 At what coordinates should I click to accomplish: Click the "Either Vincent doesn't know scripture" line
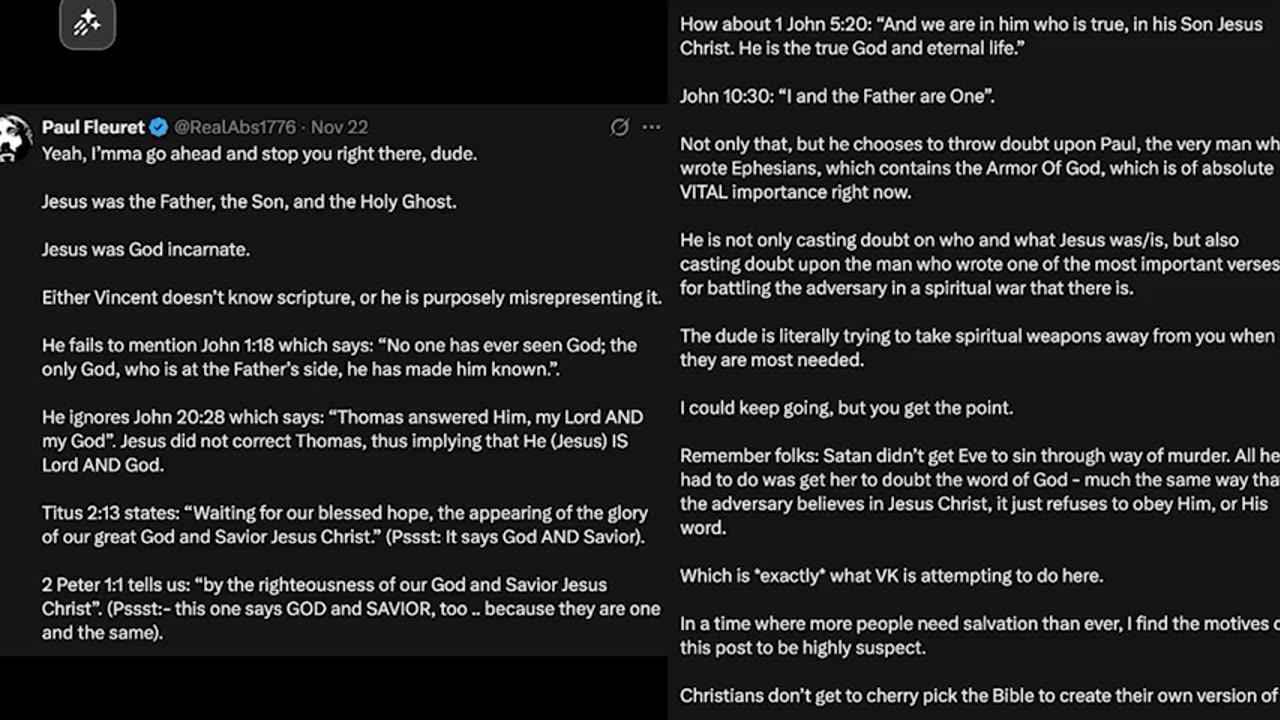(351, 297)
